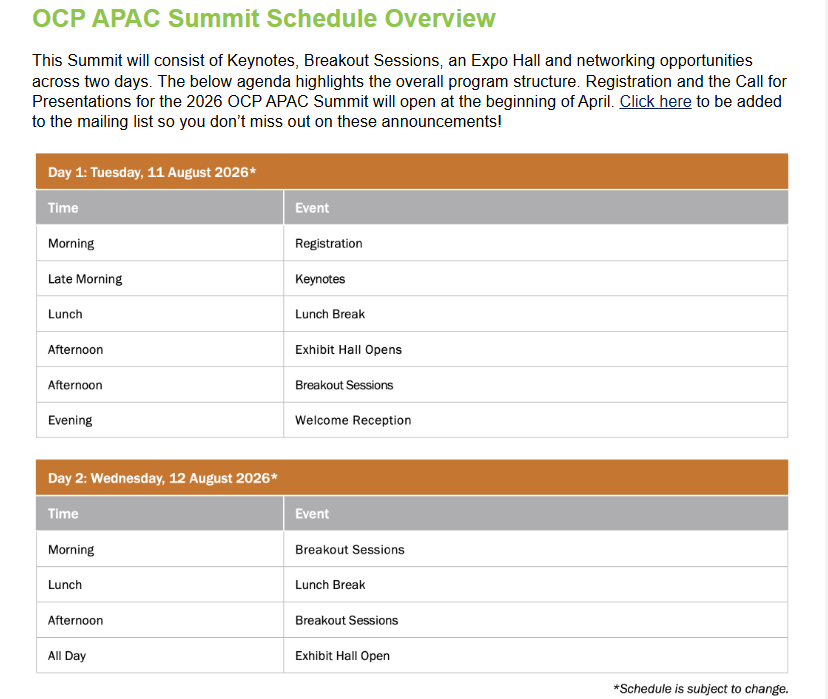Click the Day 1 Time column header

63,208
